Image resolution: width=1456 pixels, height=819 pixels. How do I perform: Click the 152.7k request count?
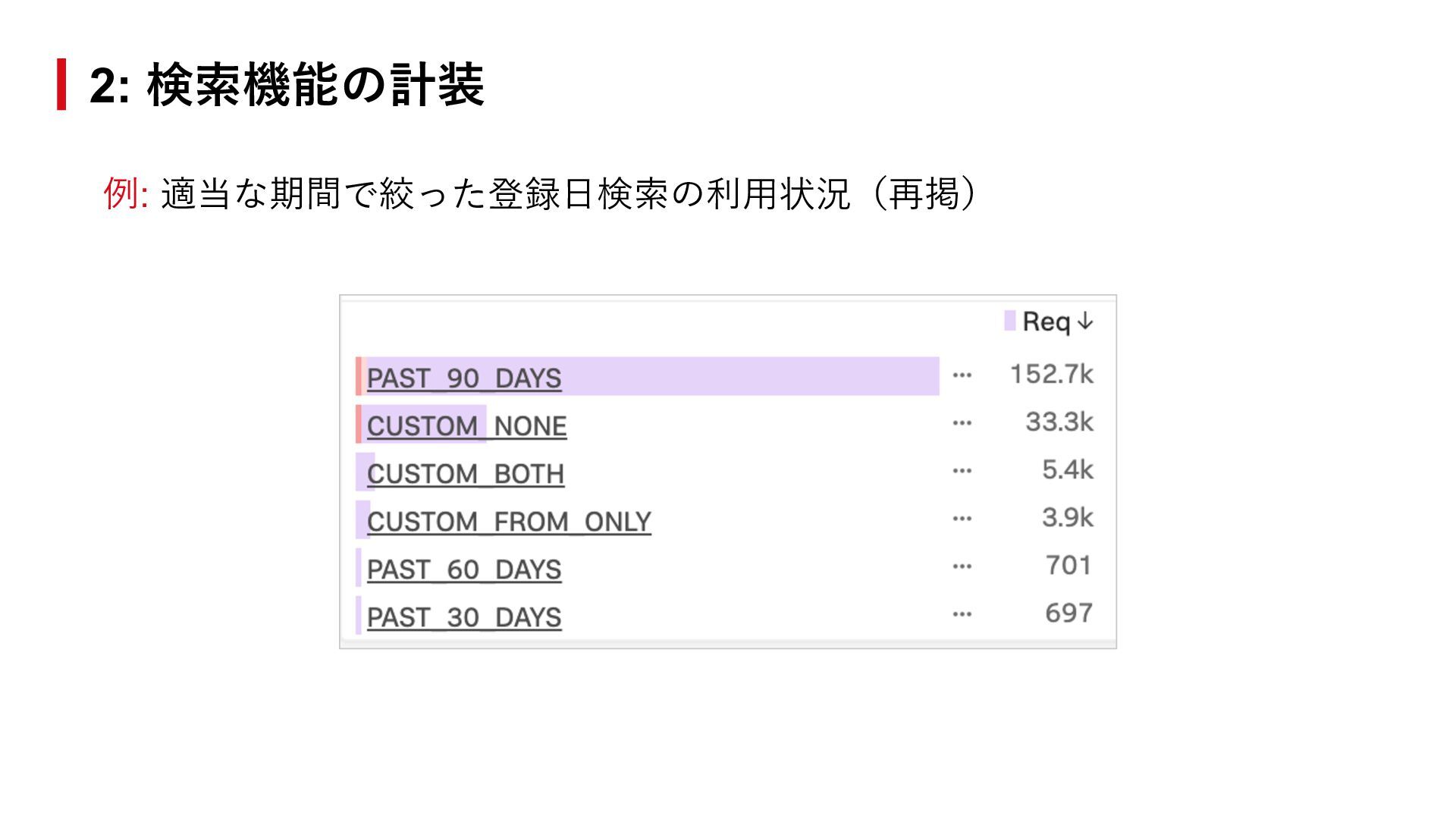[x=1051, y=374]
